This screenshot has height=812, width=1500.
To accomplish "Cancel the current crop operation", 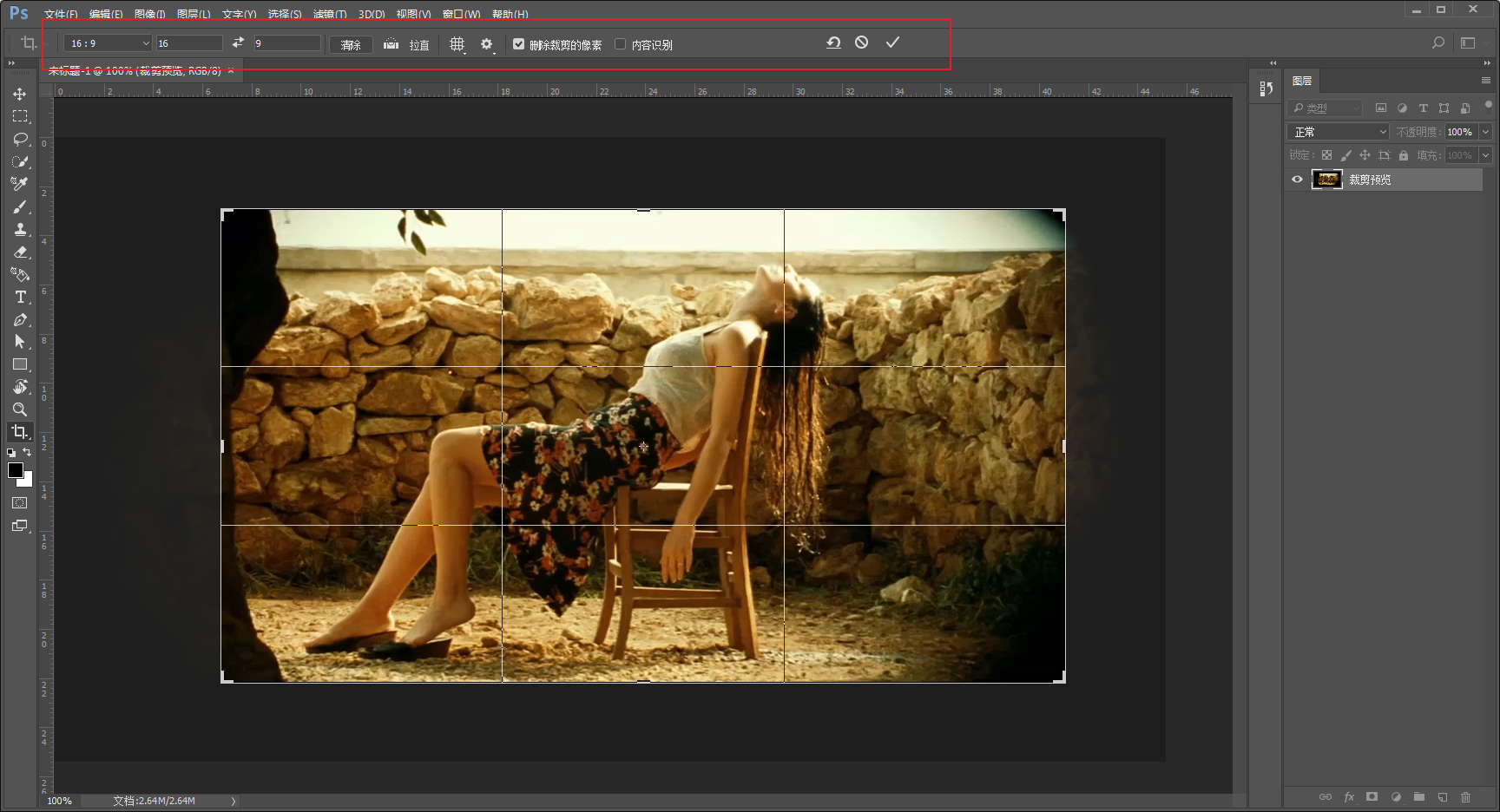I will 861,43.
